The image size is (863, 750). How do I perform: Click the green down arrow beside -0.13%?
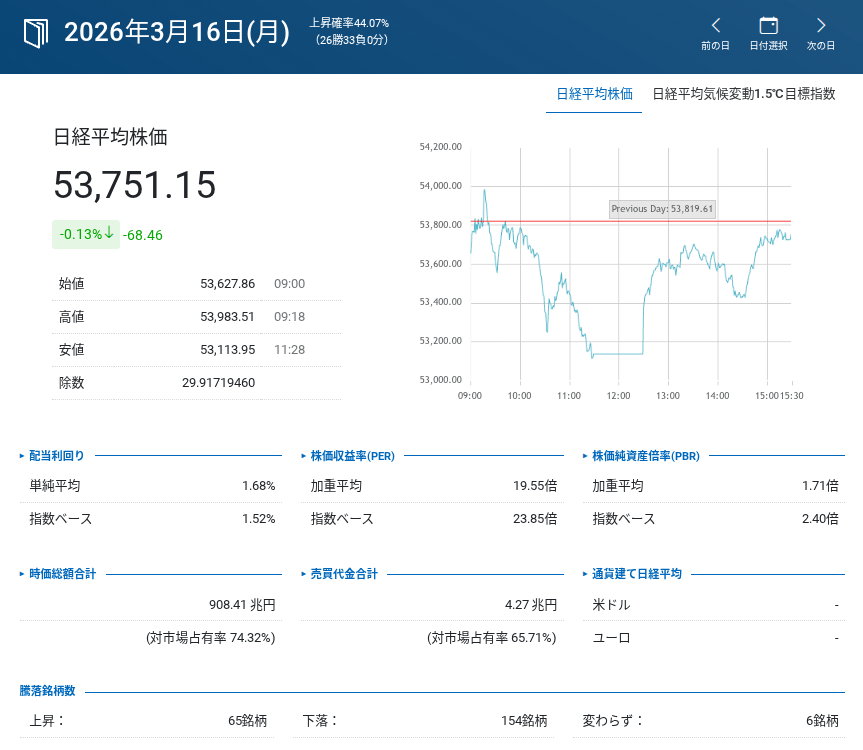[109, 234]
